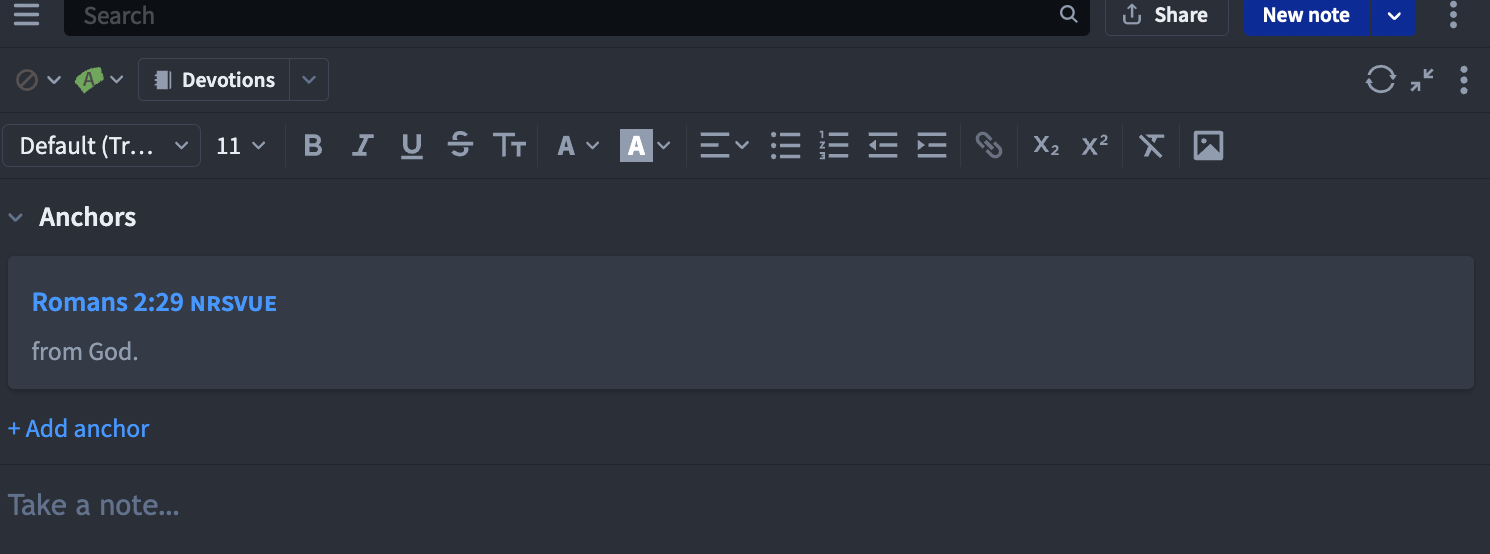Click the sync refresh icon
The width and height of the screenshot is (1490, 554).
pos(1380,80)
